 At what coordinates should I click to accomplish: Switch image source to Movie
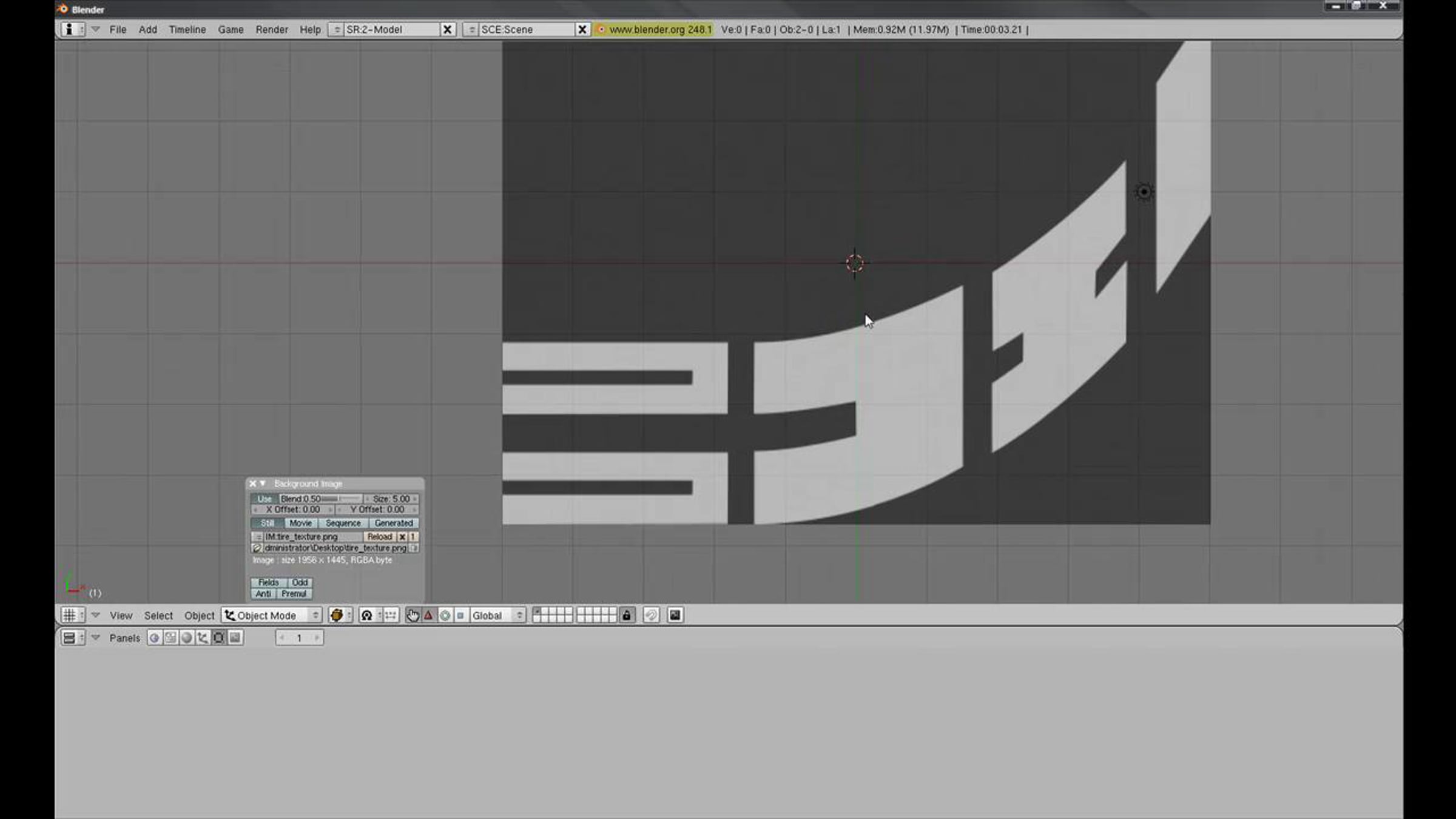pos(300,523)
